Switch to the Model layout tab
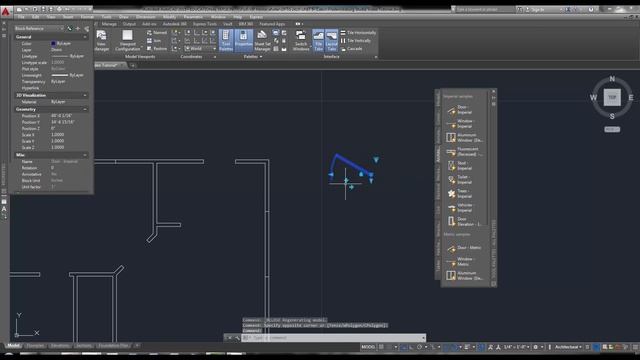Image resolution: width=640 pixels, height=360 pixels. click(x=13, y=346)
